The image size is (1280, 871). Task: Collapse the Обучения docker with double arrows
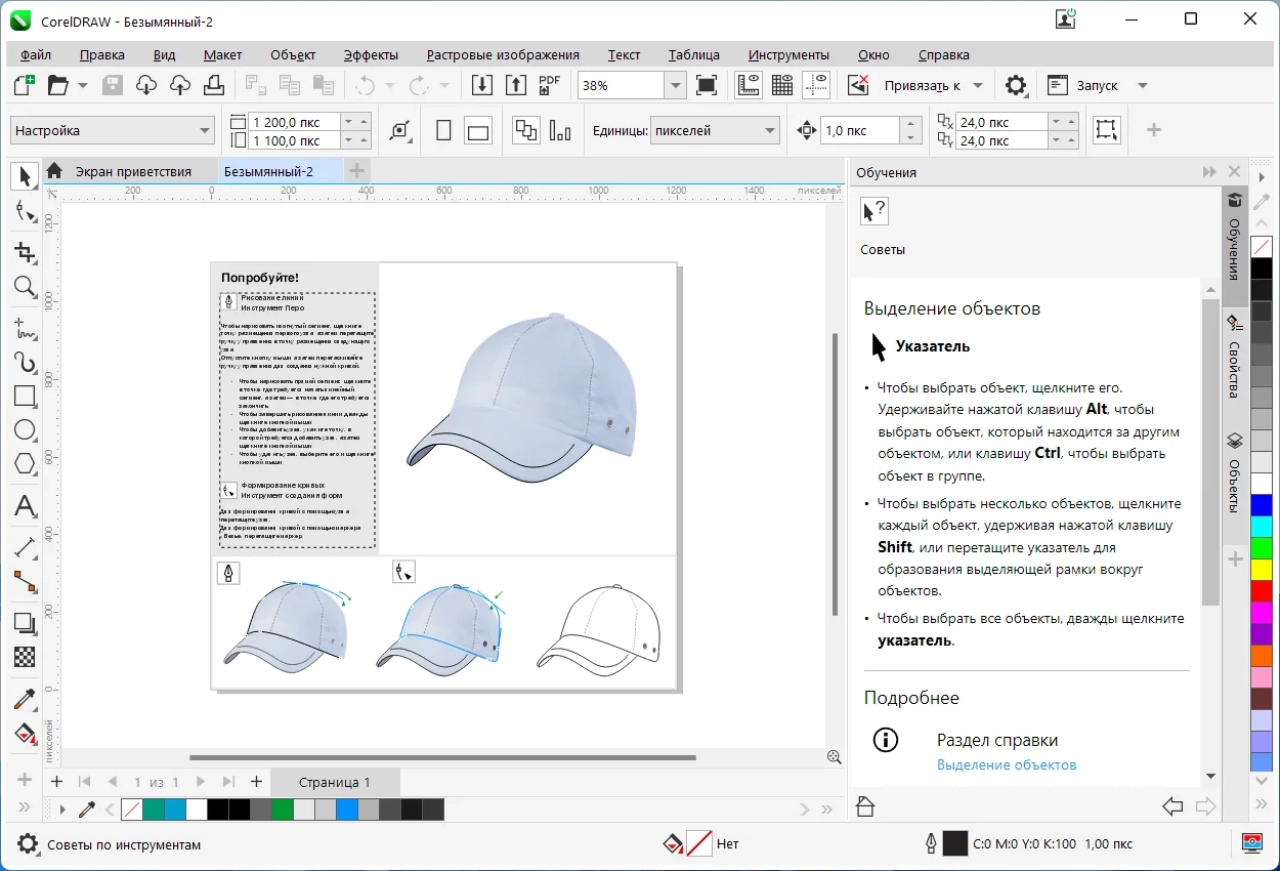click(x=1209, y=172)
